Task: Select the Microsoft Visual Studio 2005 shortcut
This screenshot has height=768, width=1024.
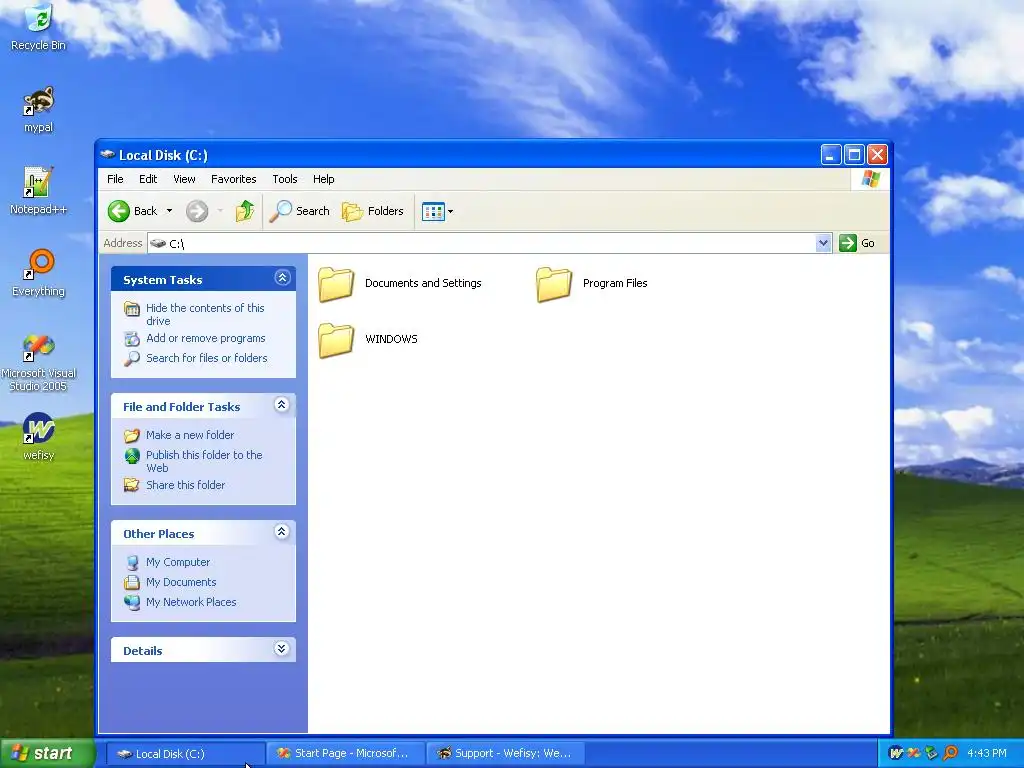Action: [39, 362]
